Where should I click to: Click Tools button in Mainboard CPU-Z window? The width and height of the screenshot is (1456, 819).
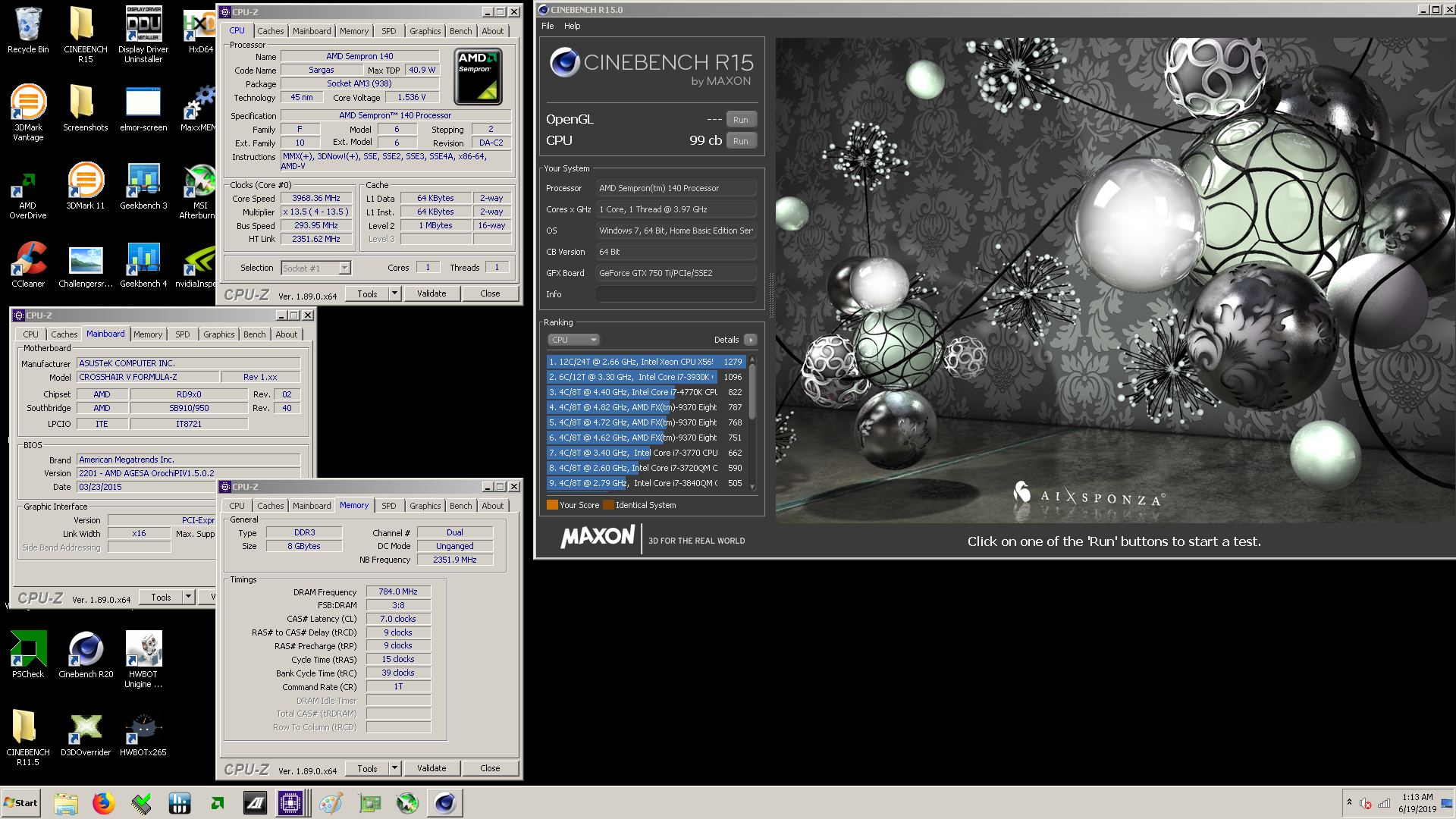pos(161,597)
